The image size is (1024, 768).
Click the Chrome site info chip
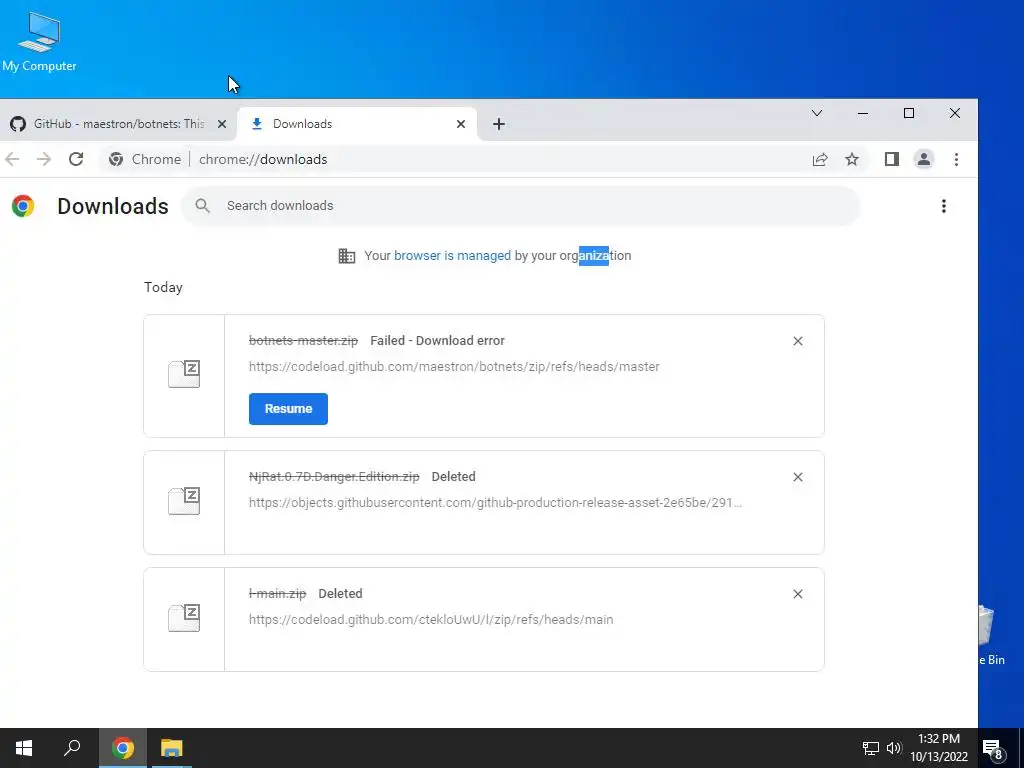pos(145,159)
